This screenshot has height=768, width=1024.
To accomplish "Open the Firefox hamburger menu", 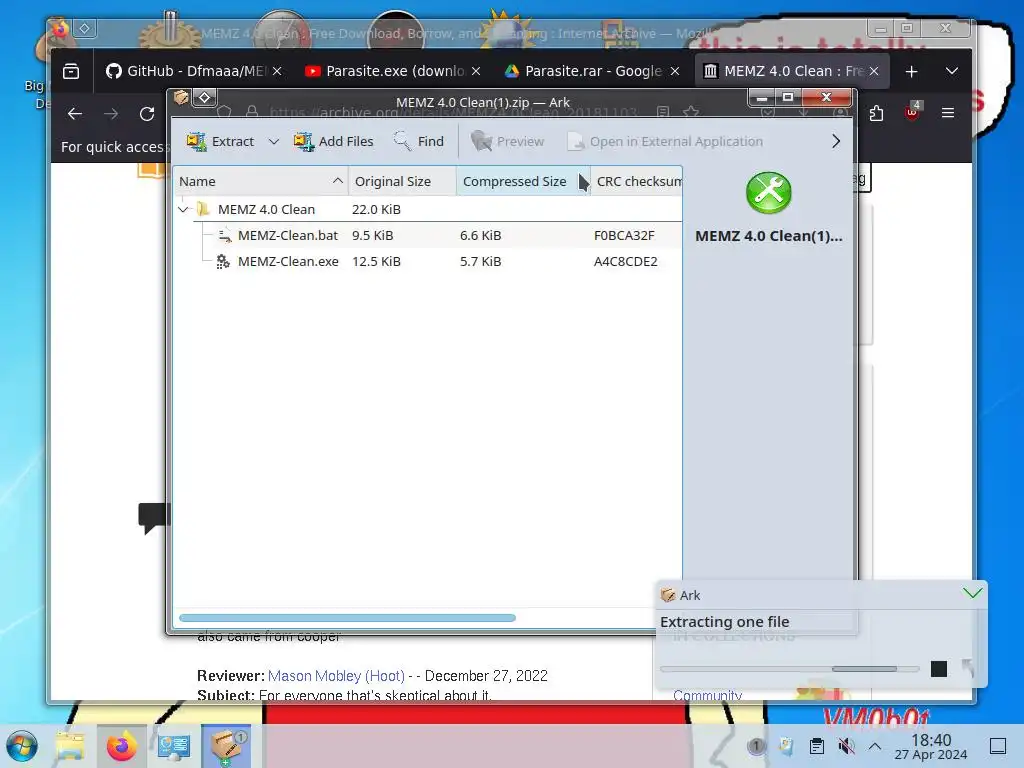I will 948,114.
